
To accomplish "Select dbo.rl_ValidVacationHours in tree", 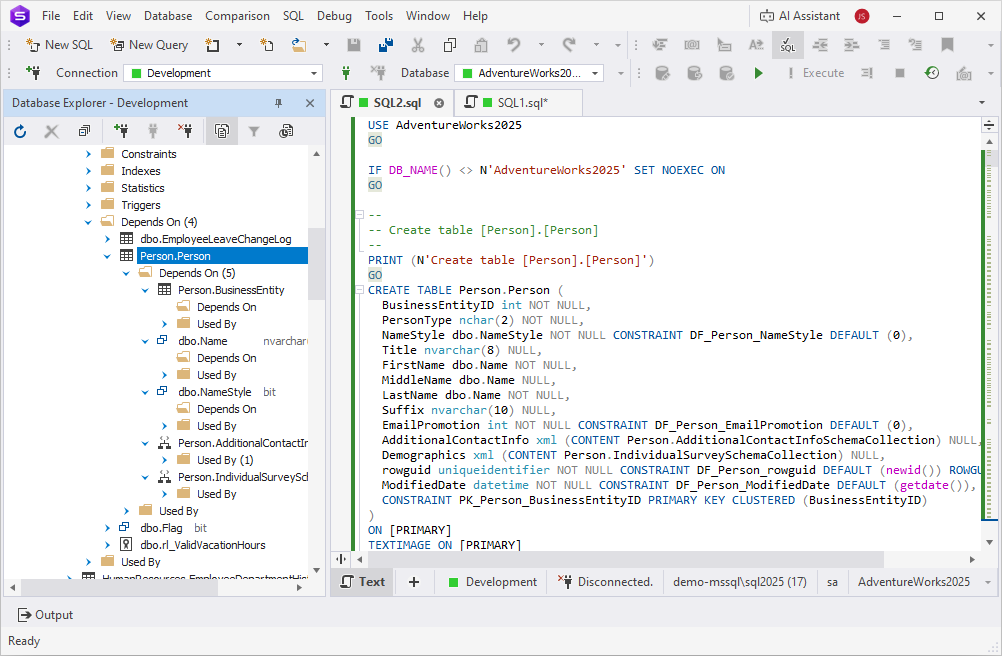I will 203,545.
